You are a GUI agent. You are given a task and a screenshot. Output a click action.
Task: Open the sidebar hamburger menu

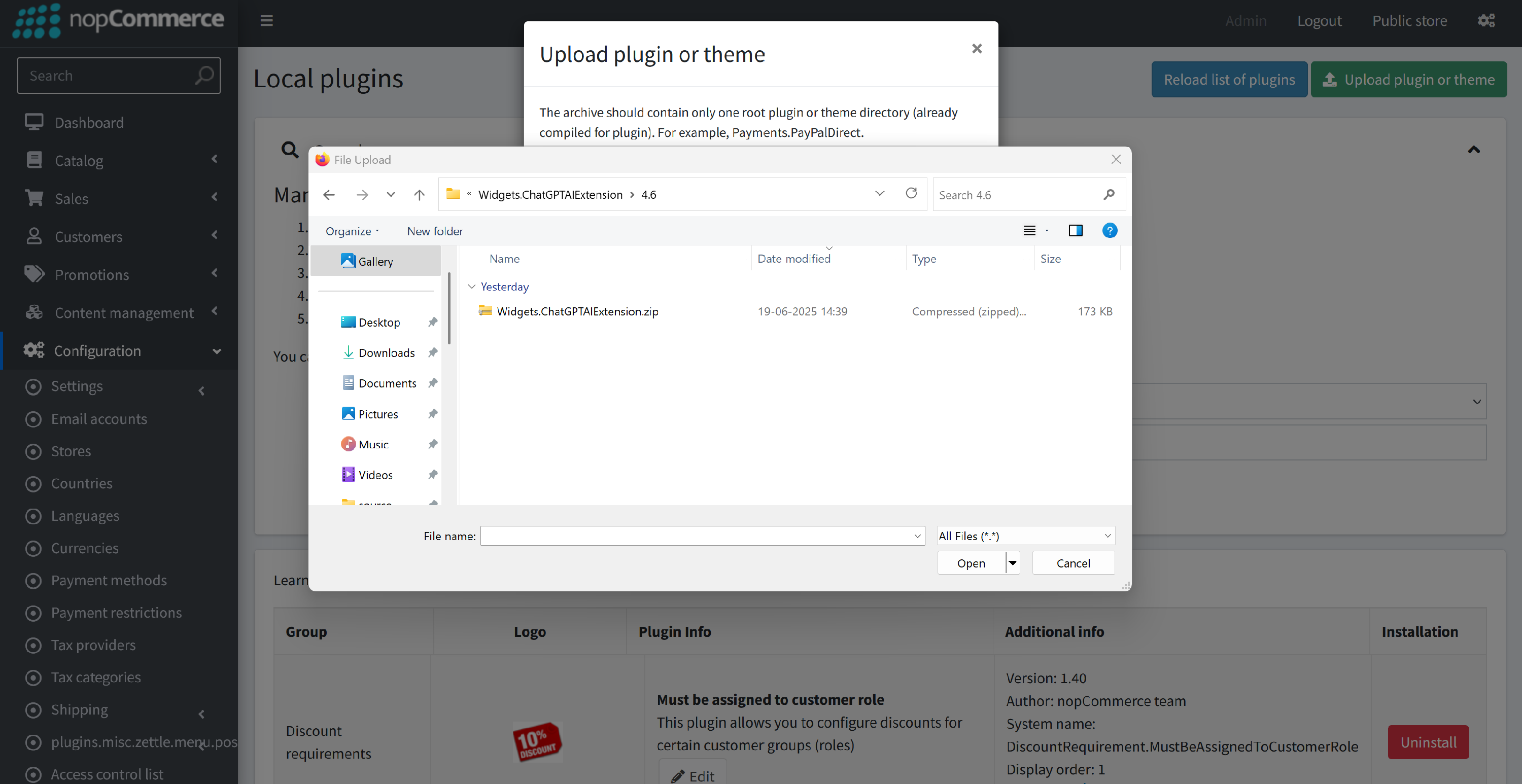(x=266, y=21)
